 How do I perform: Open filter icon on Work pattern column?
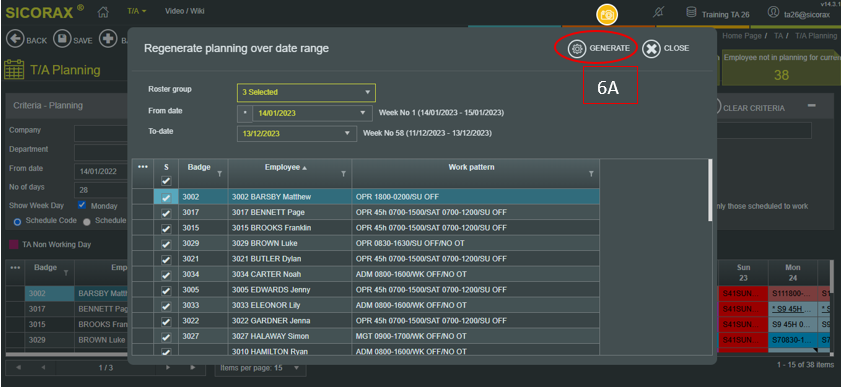point(591,174)
